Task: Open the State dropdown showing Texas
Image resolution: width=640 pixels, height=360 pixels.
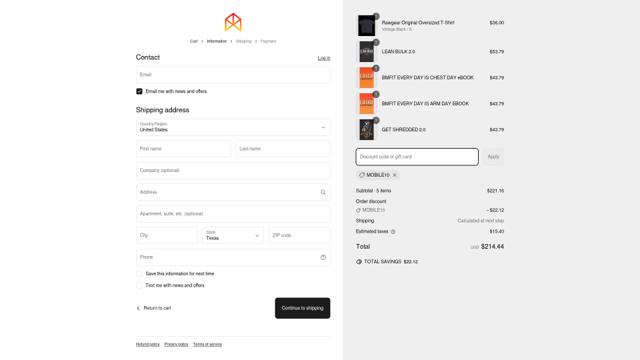Action: [233, 236]
